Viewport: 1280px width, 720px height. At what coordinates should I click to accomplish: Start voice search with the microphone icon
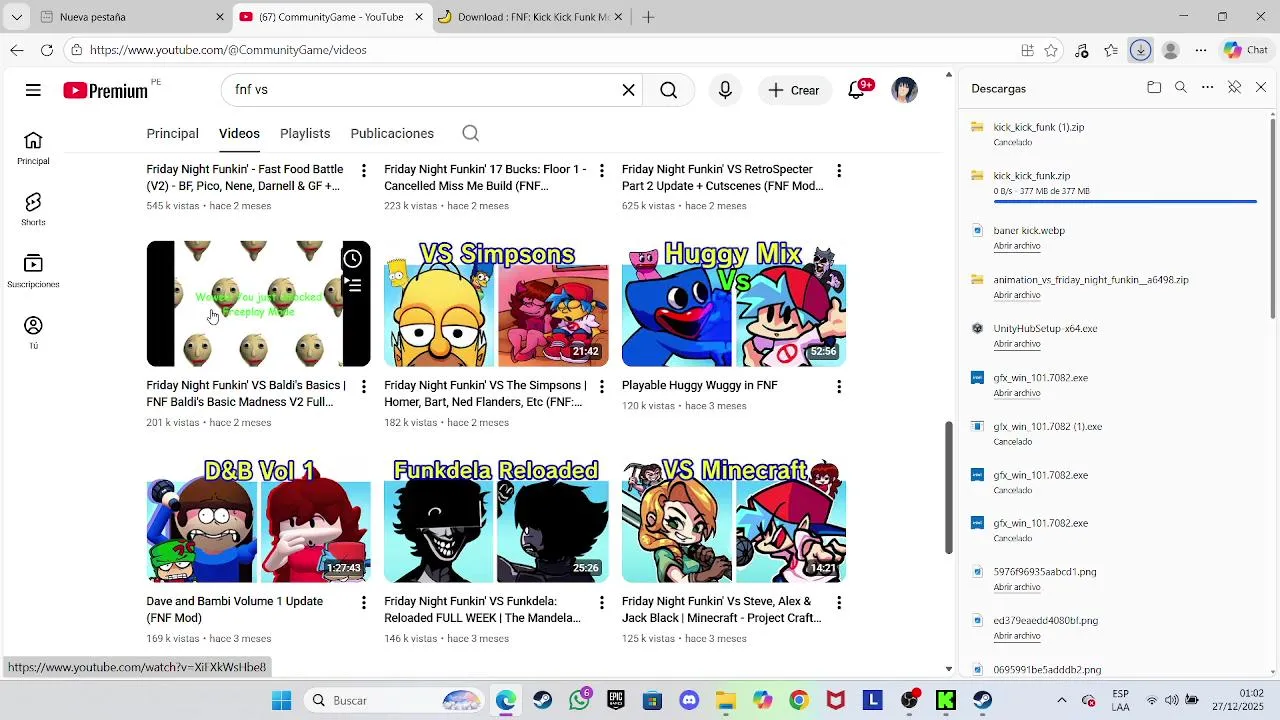pyautogui.click(x=725, y=90)
